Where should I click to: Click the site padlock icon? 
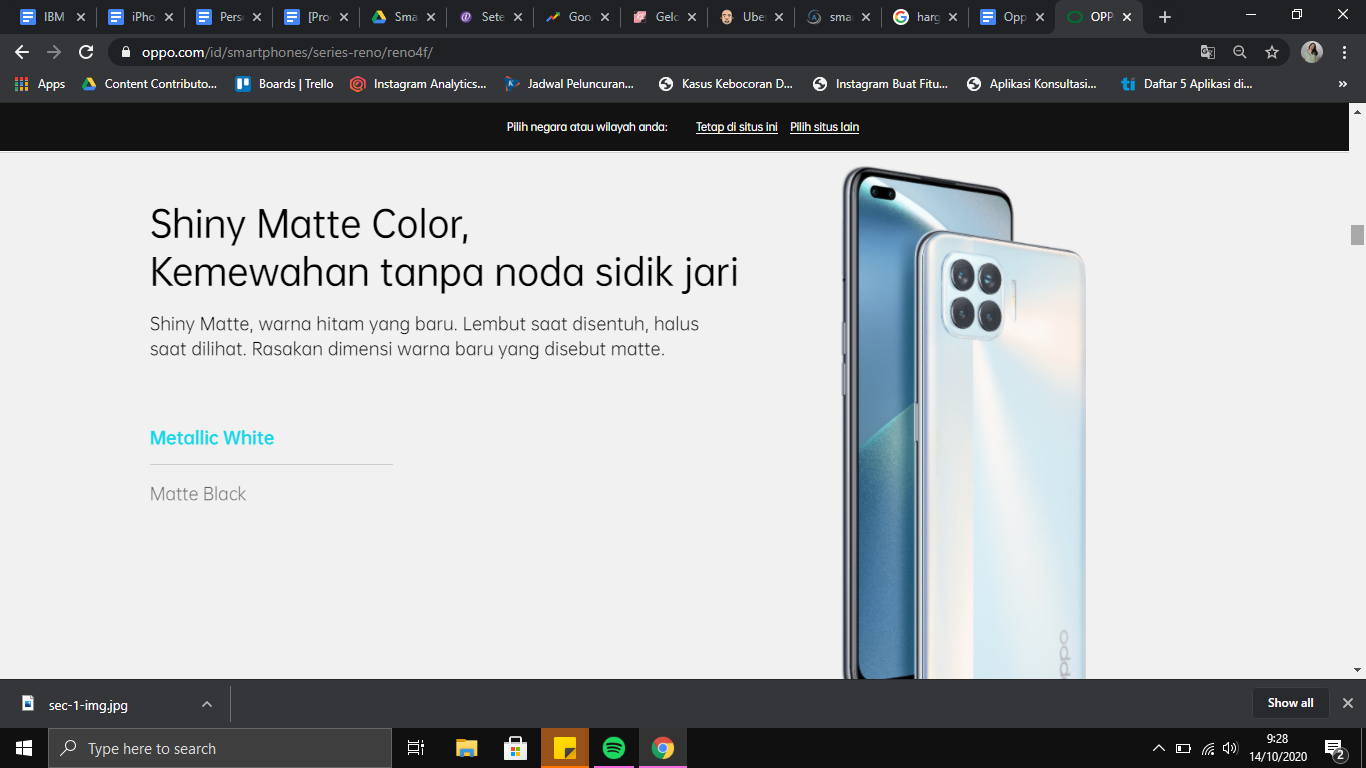(126, 52)
